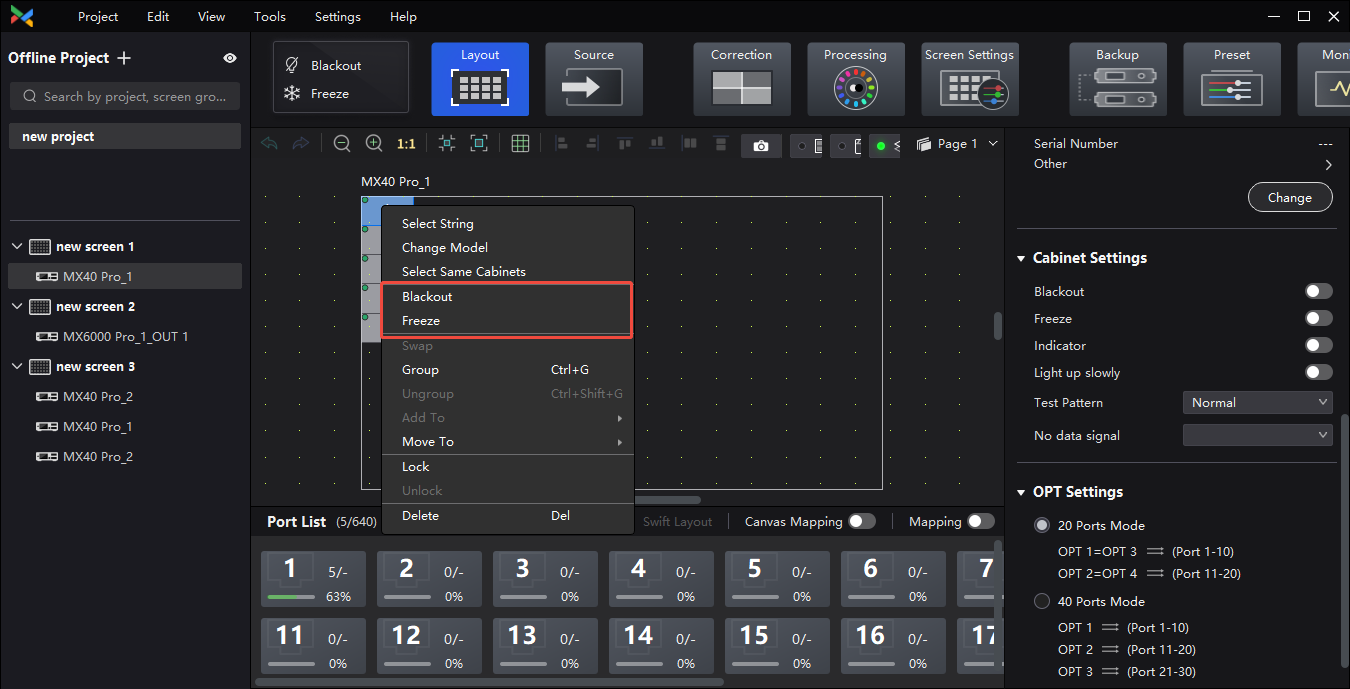1350x689 pixels.
Task: Choose Delete from context menu
Action: (x=508, y=515)
